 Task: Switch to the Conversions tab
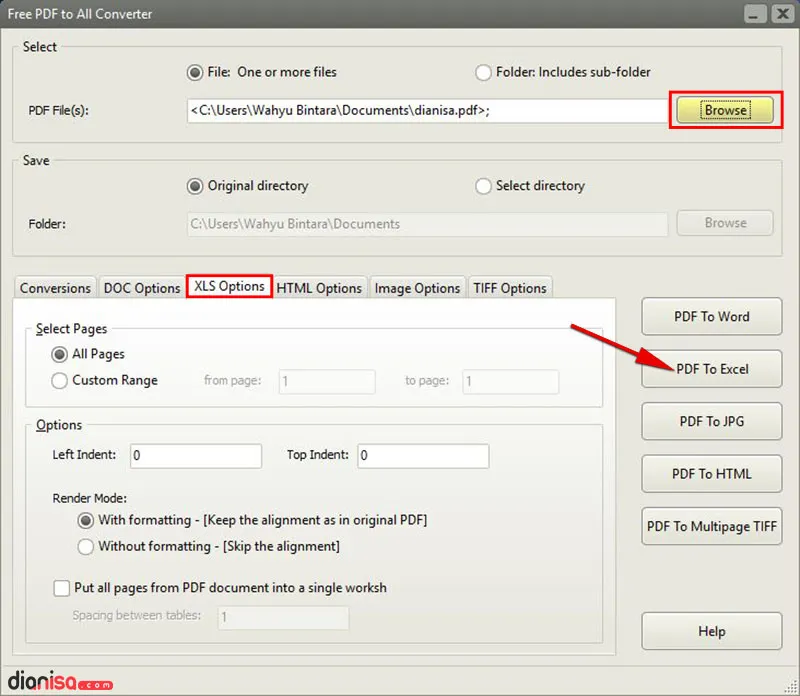[55, 288]
